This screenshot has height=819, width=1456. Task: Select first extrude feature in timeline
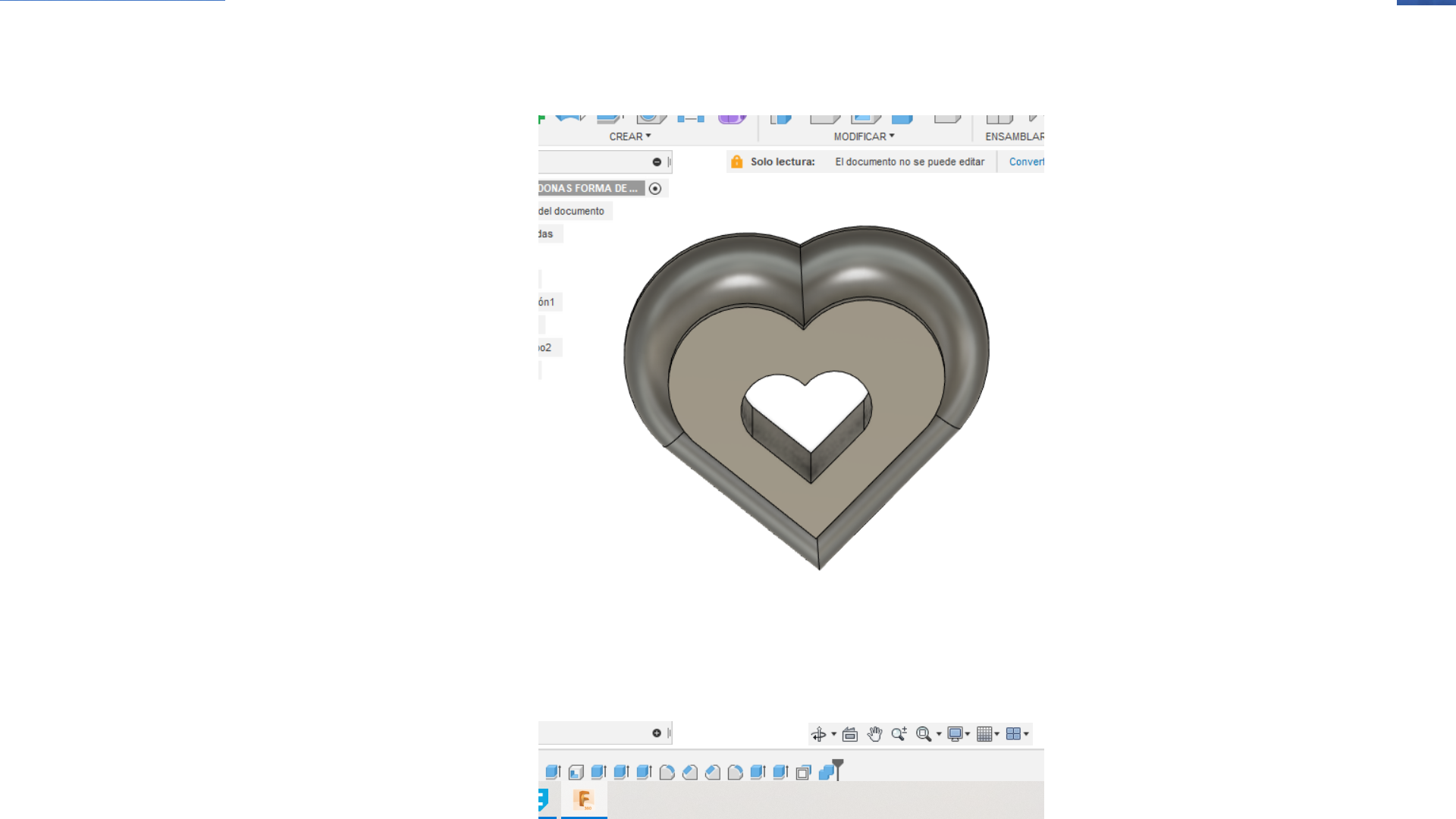[553, 772]
